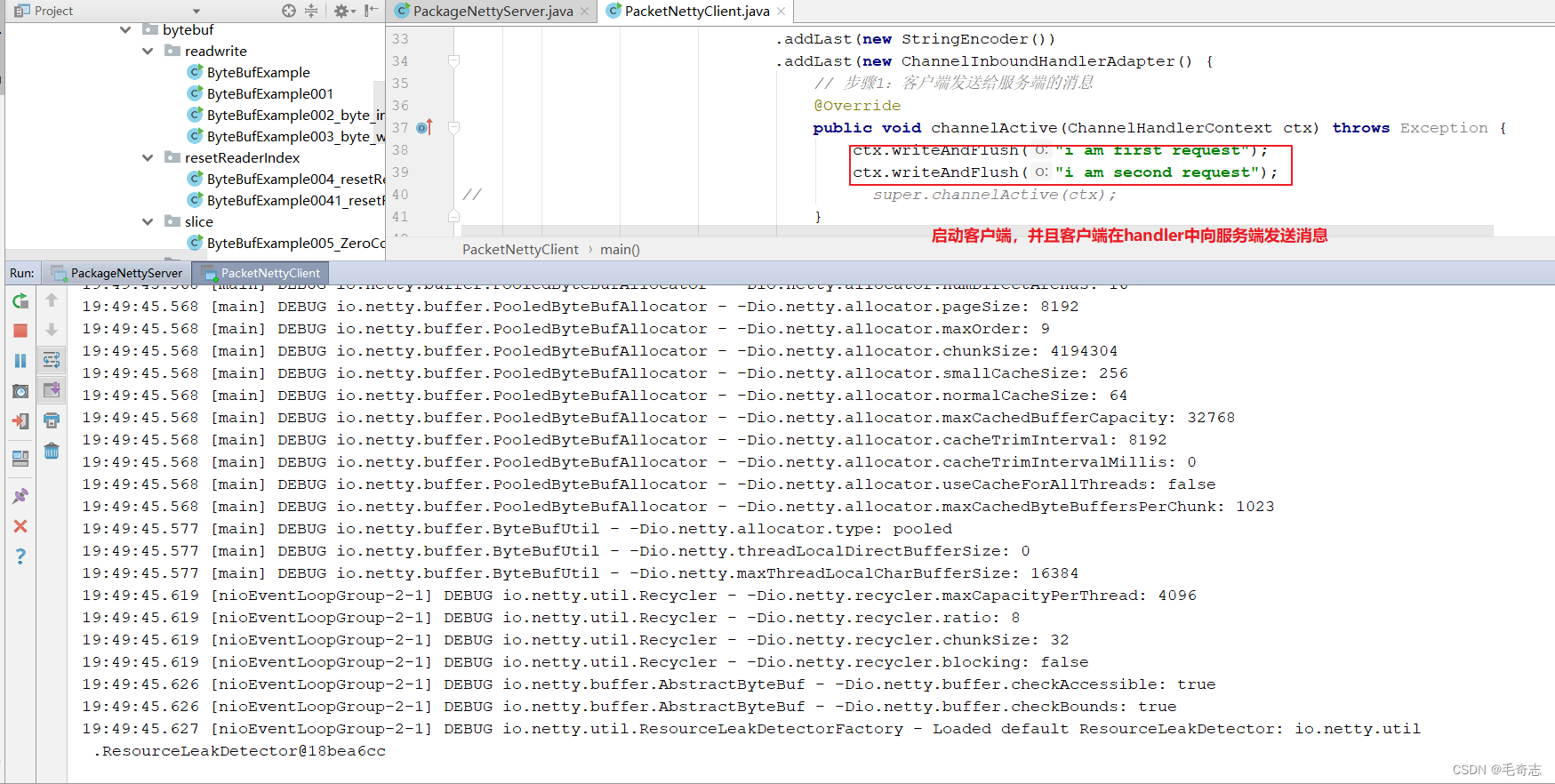
Task: Open help via the blue question mark
Action: pyautogui.click(x=20, y=556)
